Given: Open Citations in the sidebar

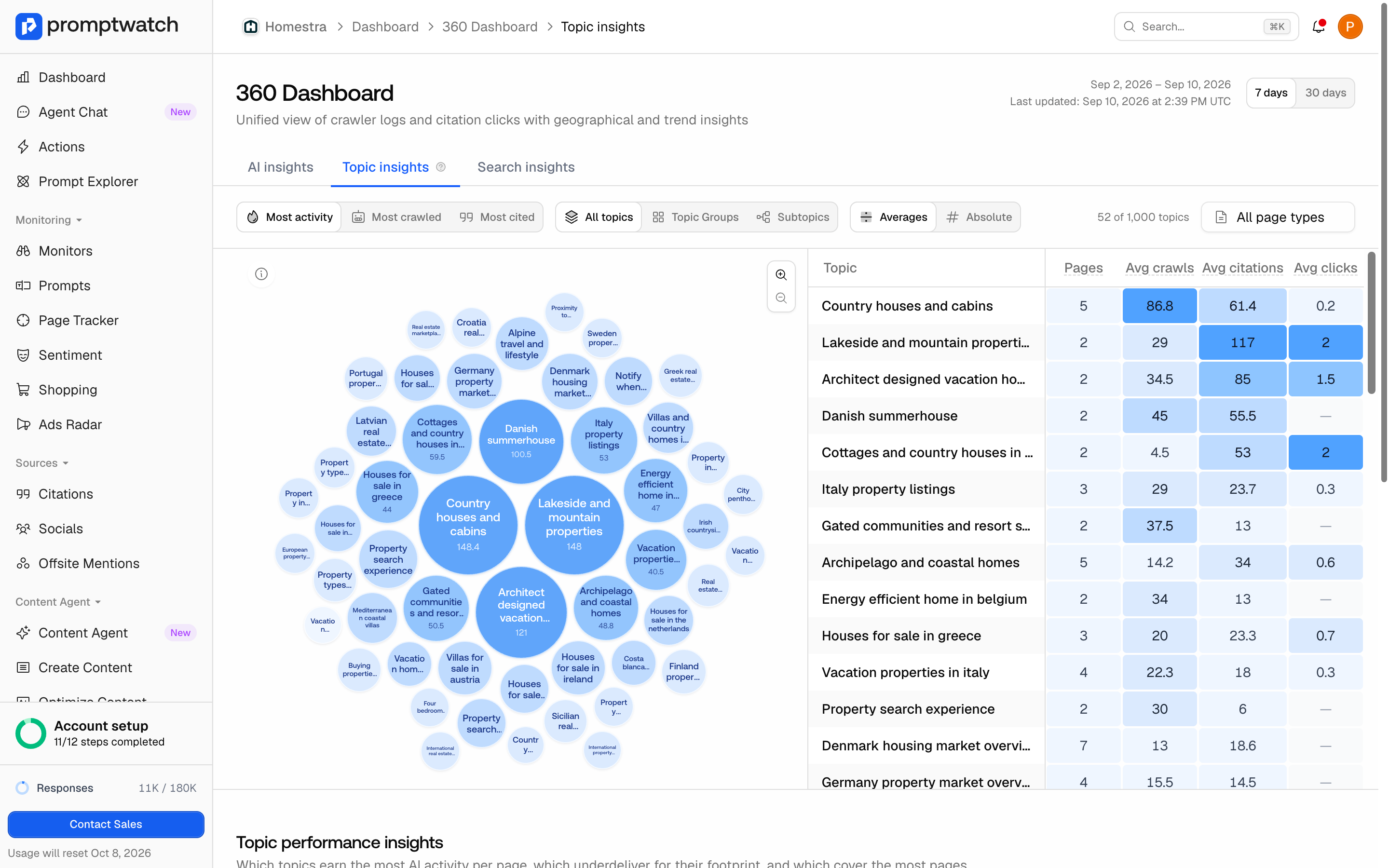Looking at the screenshot, I should tap(106, 494).
